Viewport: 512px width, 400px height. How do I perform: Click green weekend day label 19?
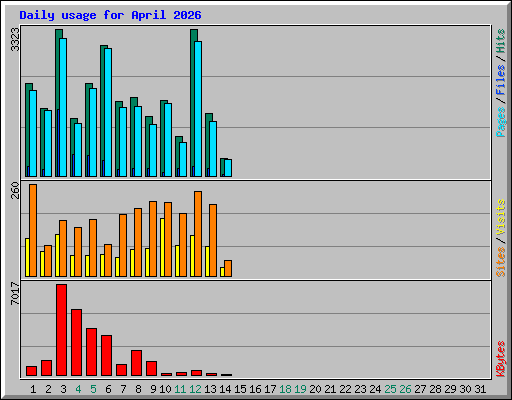coord(300,389)
